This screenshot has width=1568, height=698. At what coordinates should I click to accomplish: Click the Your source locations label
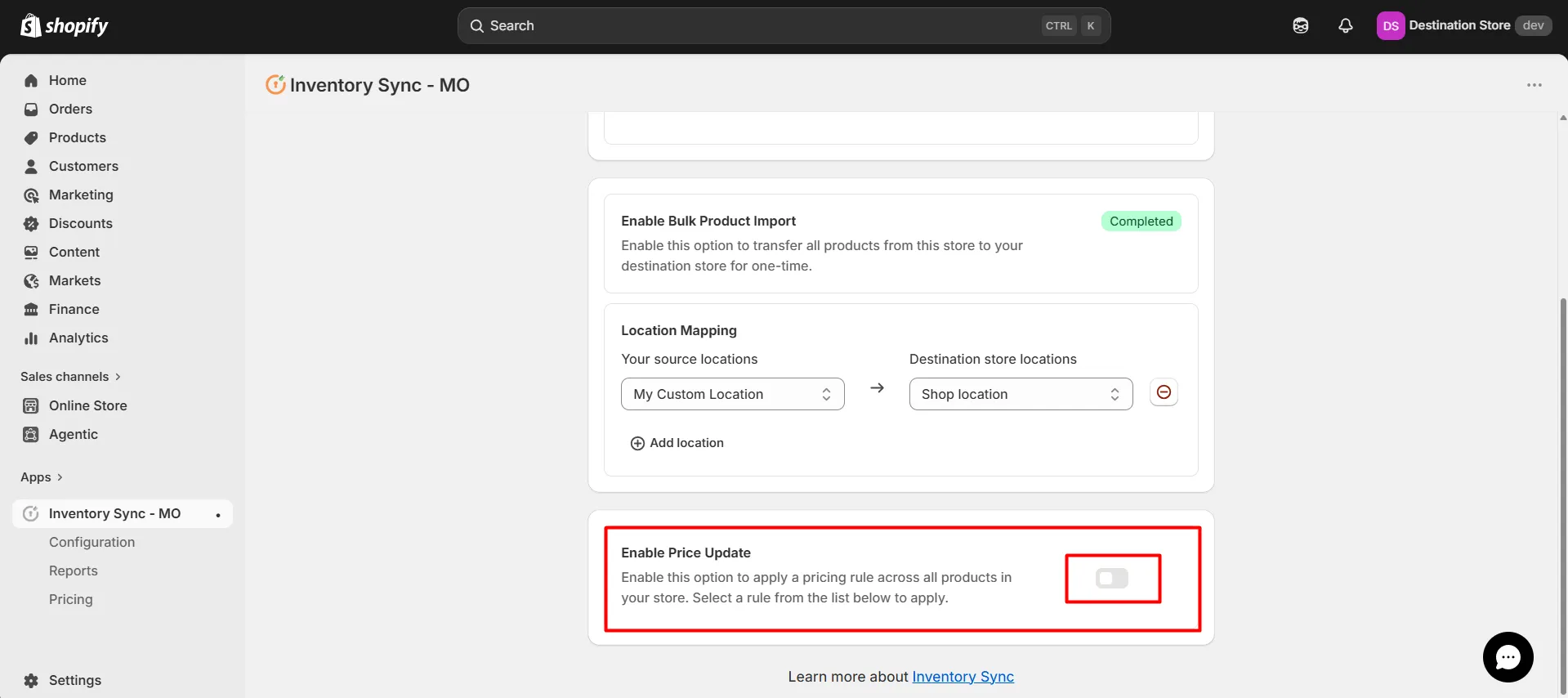pyautogui.click(x=689, y=359)
